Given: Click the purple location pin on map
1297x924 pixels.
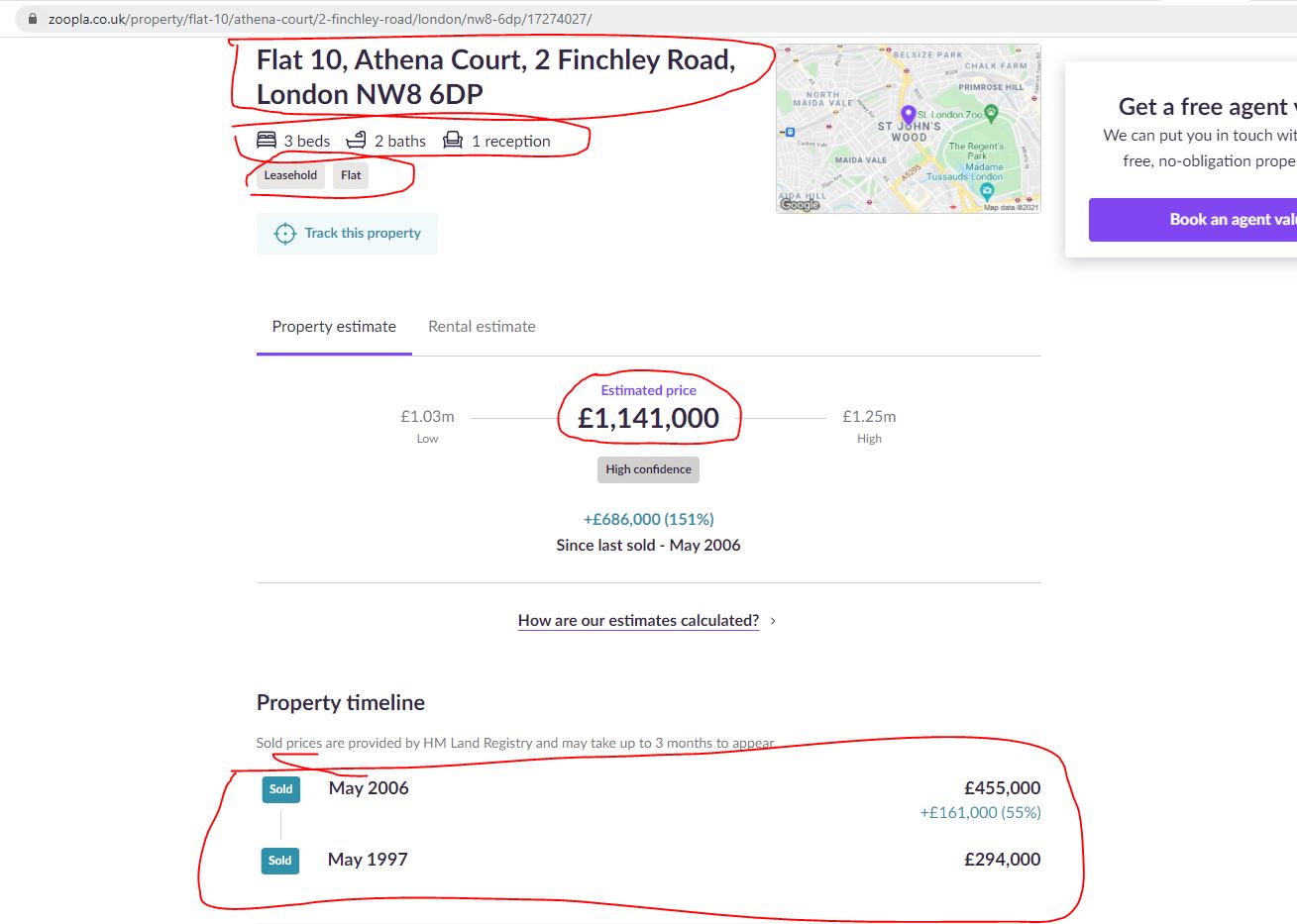Looking at the screenshot, I should (x=908, y=116).
